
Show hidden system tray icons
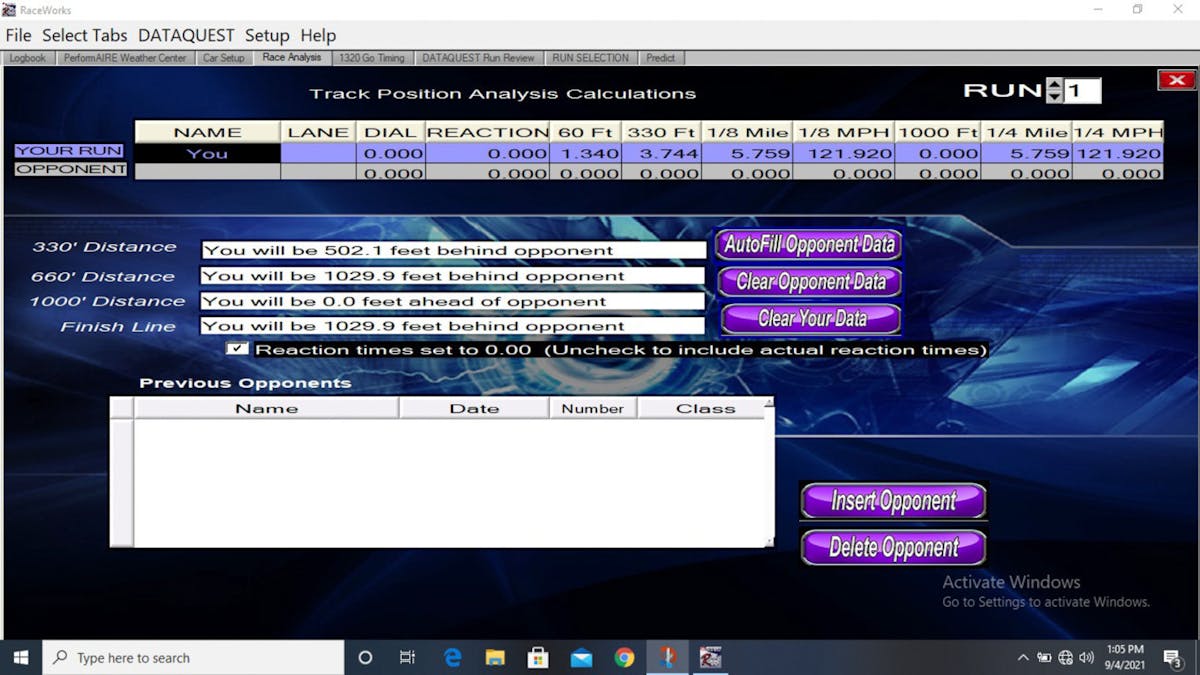[x=1022, y=657]
